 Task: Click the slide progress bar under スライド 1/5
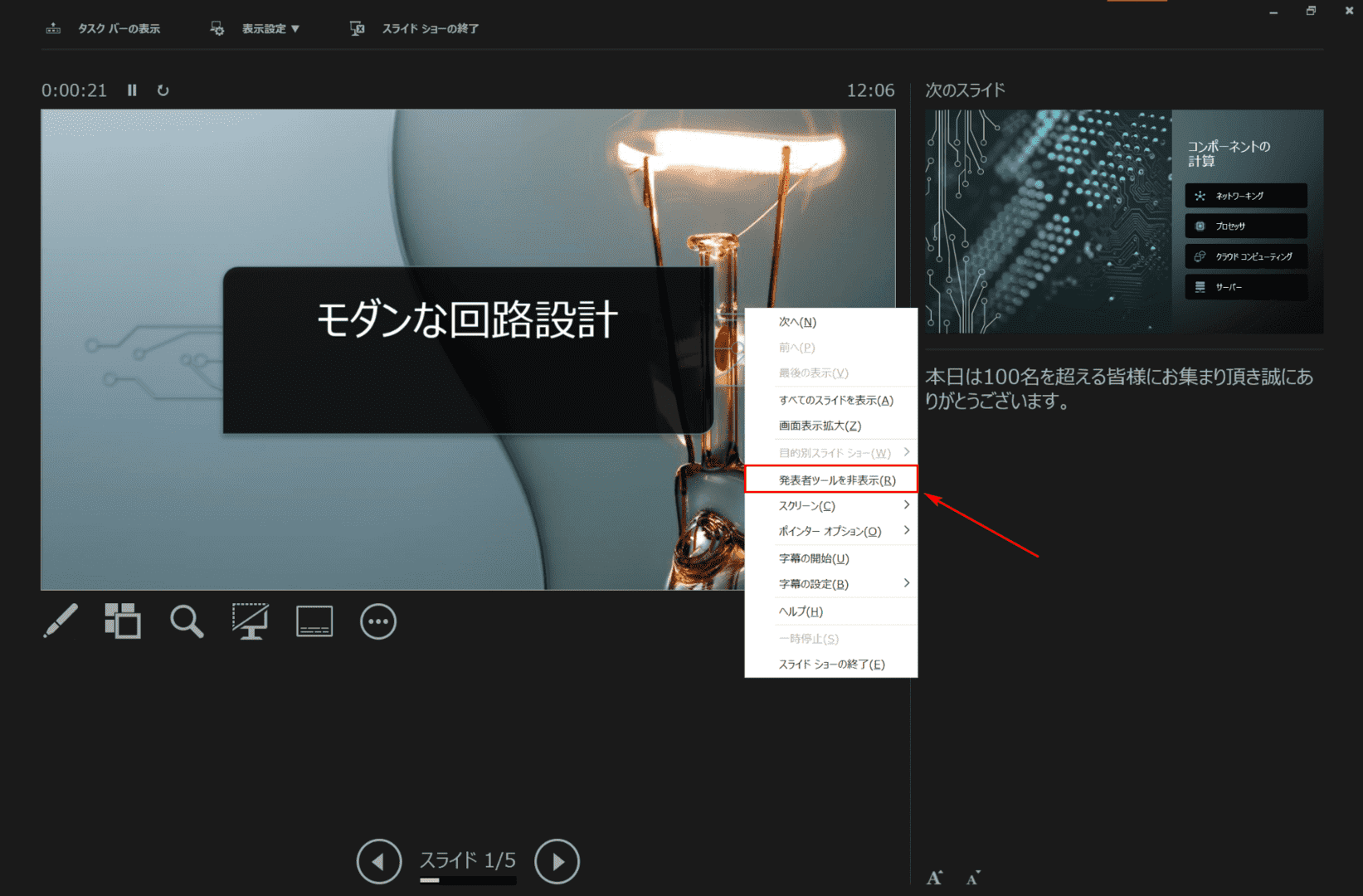click(x=468, y=880)
